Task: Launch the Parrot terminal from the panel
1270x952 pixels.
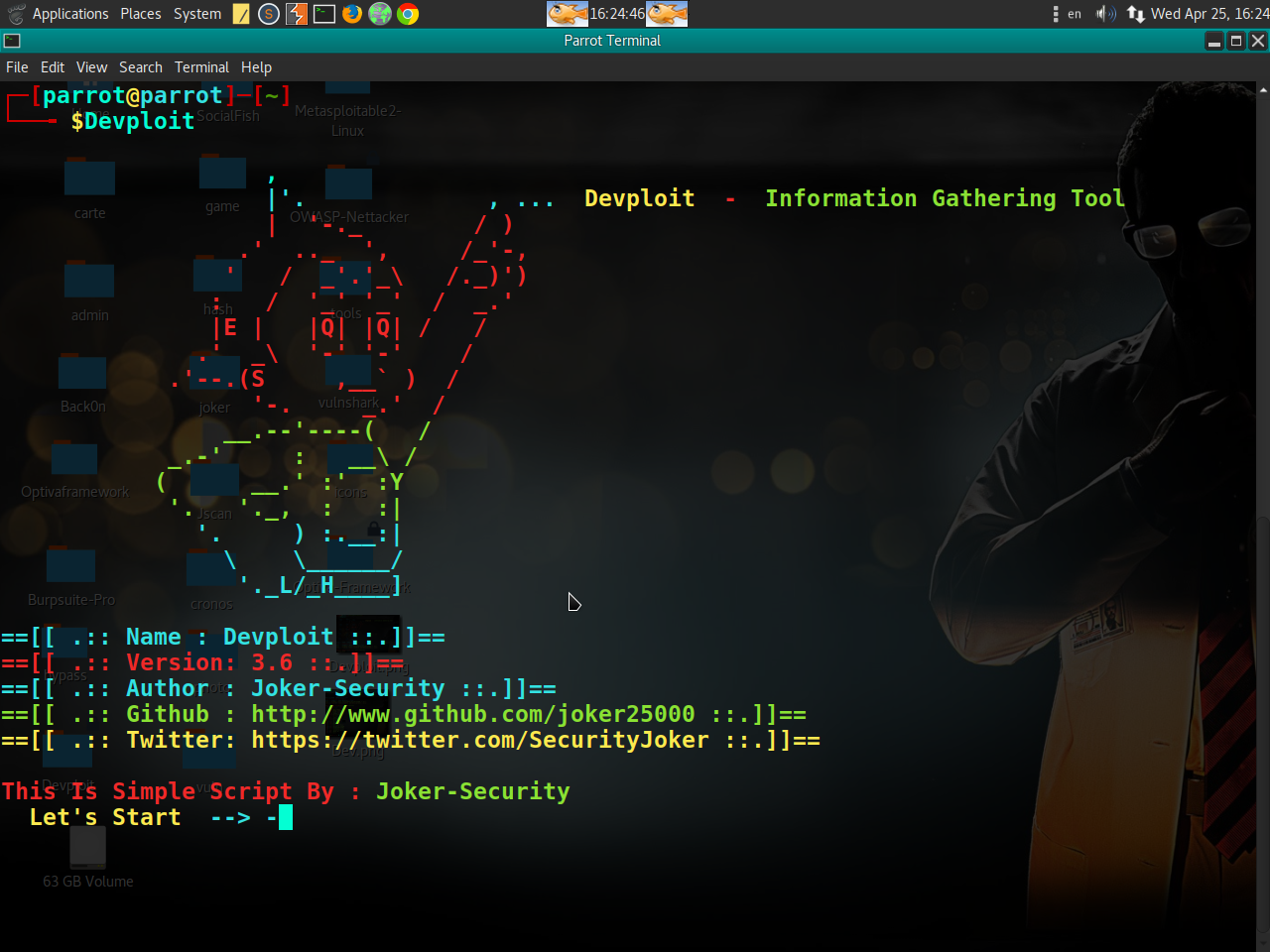Action: 322,14
